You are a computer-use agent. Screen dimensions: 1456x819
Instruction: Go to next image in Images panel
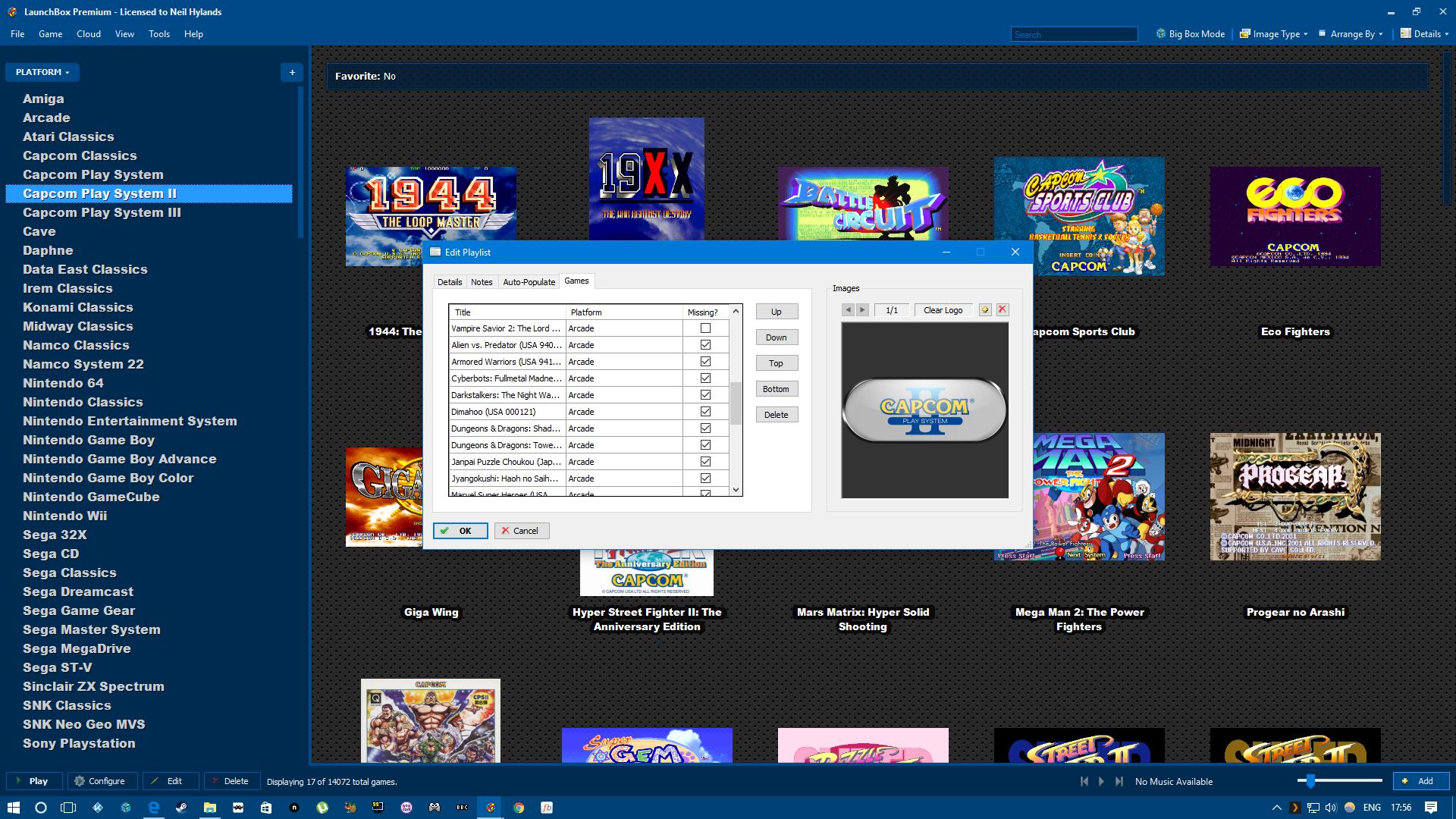pos(862,309)
